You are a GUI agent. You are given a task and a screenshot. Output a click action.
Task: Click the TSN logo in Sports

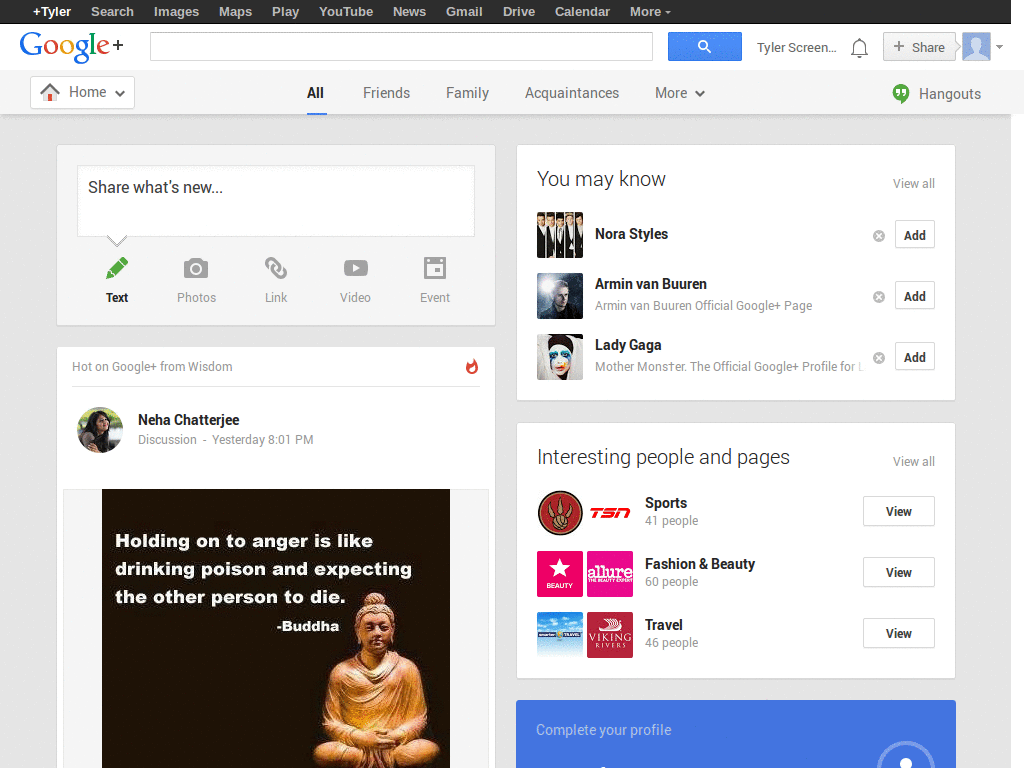610,513
